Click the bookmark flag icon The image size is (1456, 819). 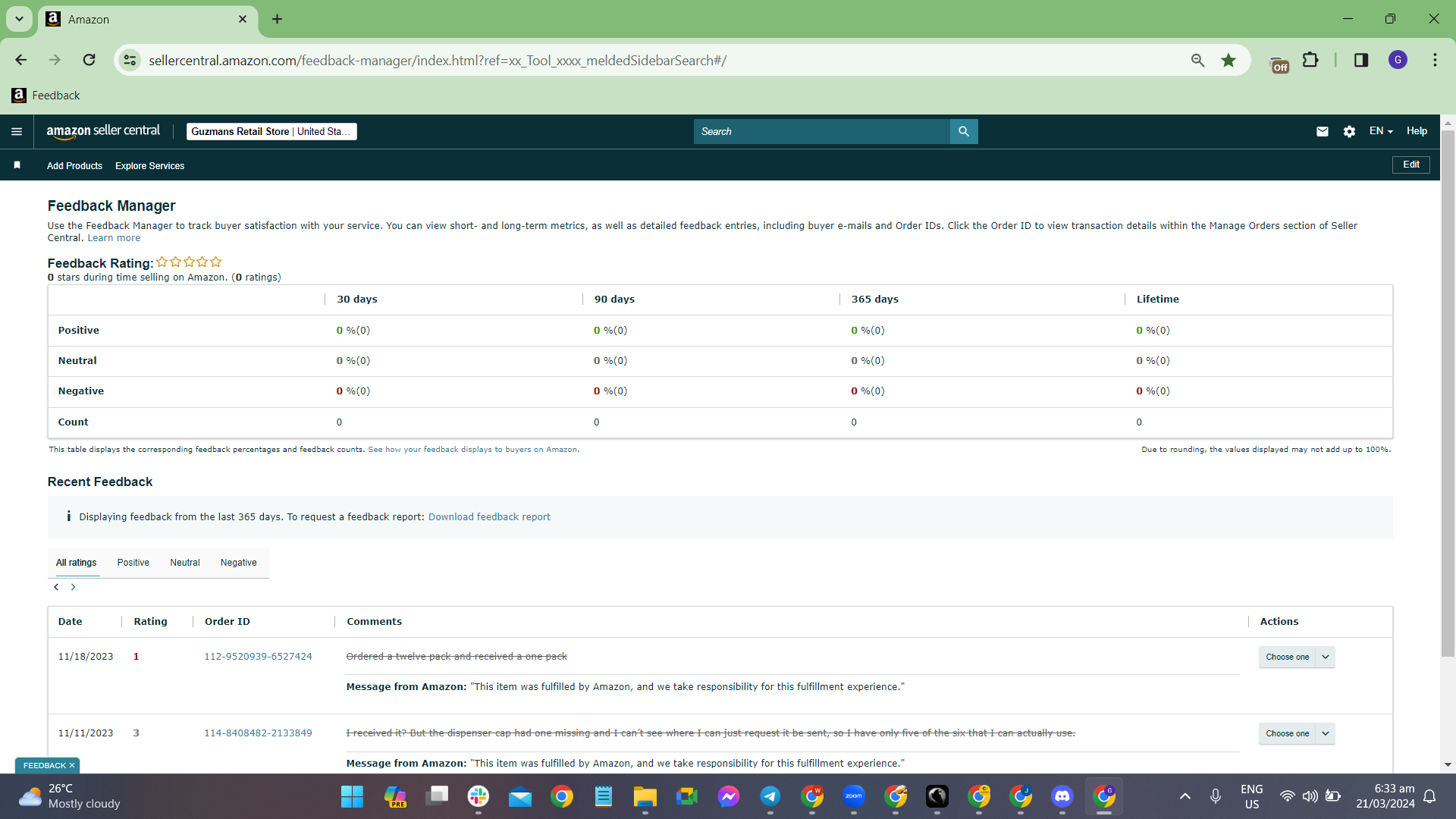[17, 165]
